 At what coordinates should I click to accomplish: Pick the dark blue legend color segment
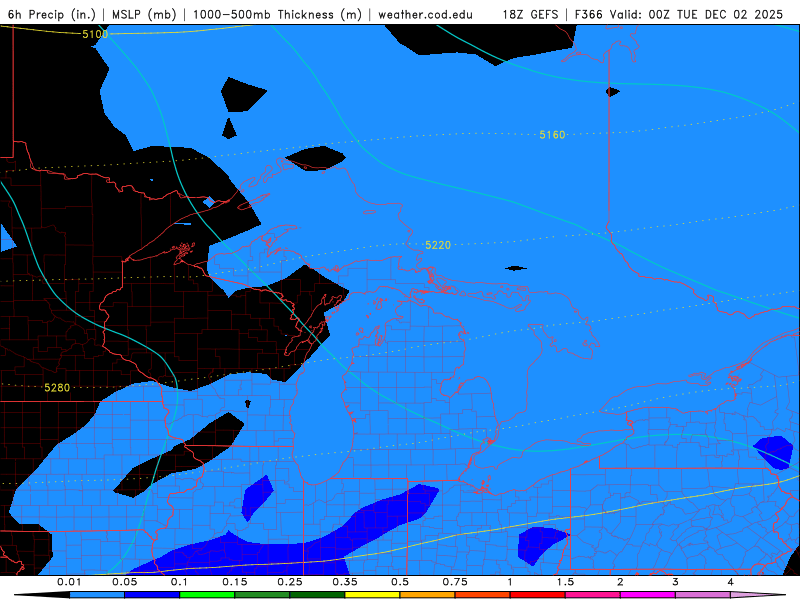pyautogui.click(x=152, y=595)
